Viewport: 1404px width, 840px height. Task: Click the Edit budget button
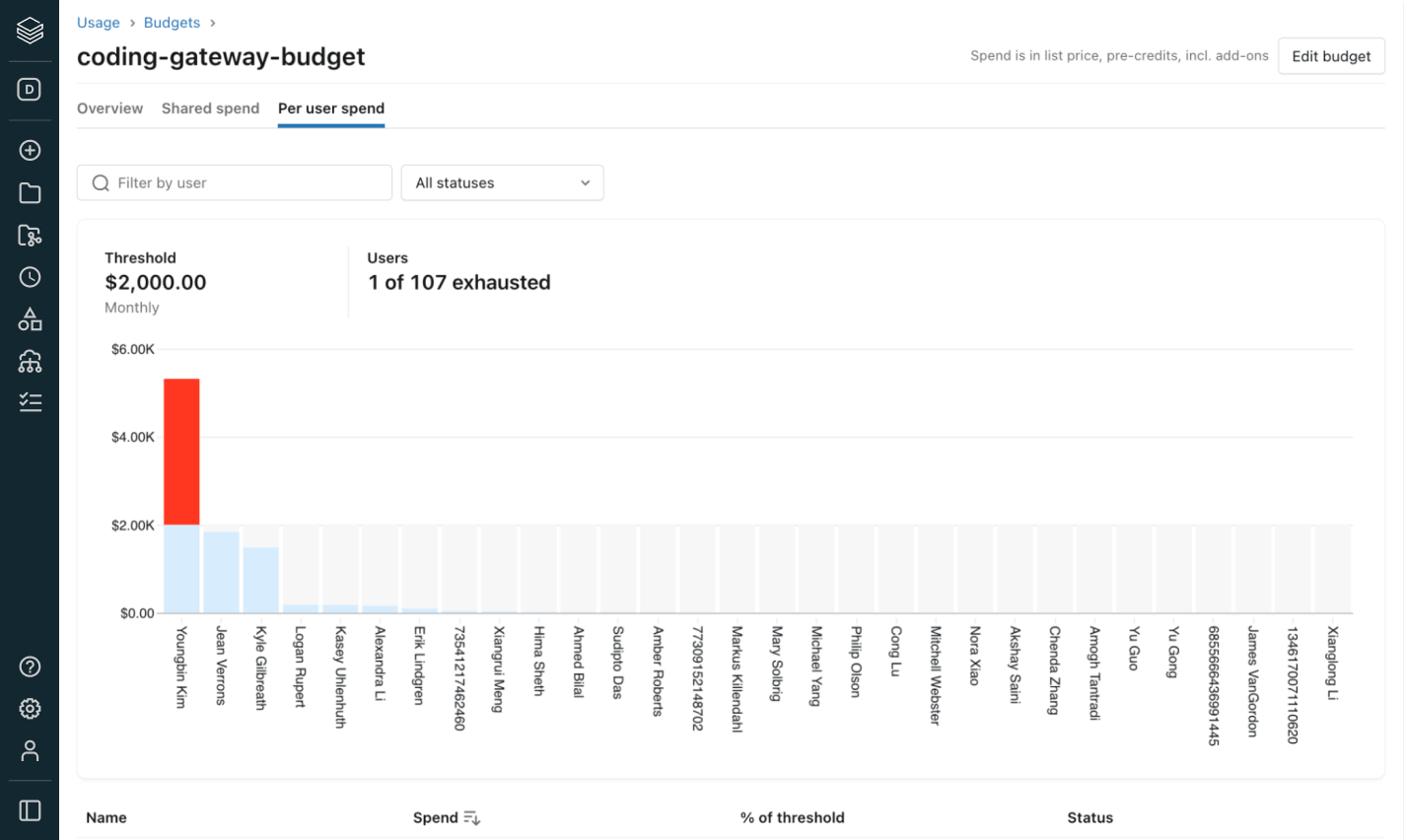point(1331,56)
